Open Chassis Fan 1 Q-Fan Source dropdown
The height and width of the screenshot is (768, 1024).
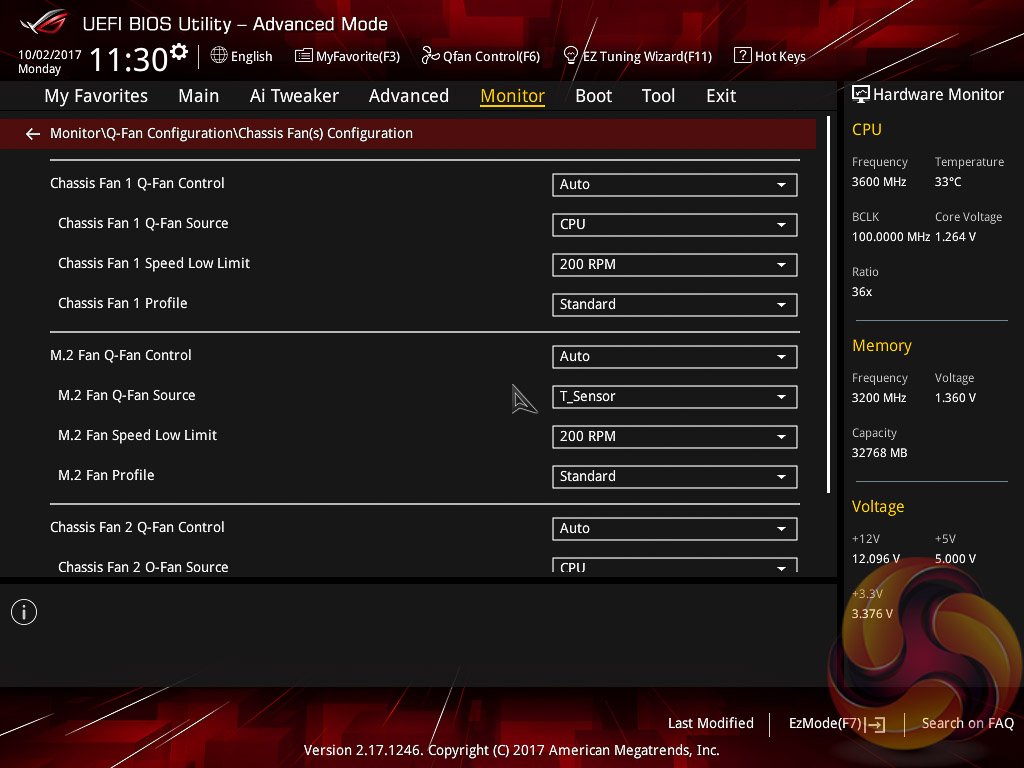click(x=675, y=225)
